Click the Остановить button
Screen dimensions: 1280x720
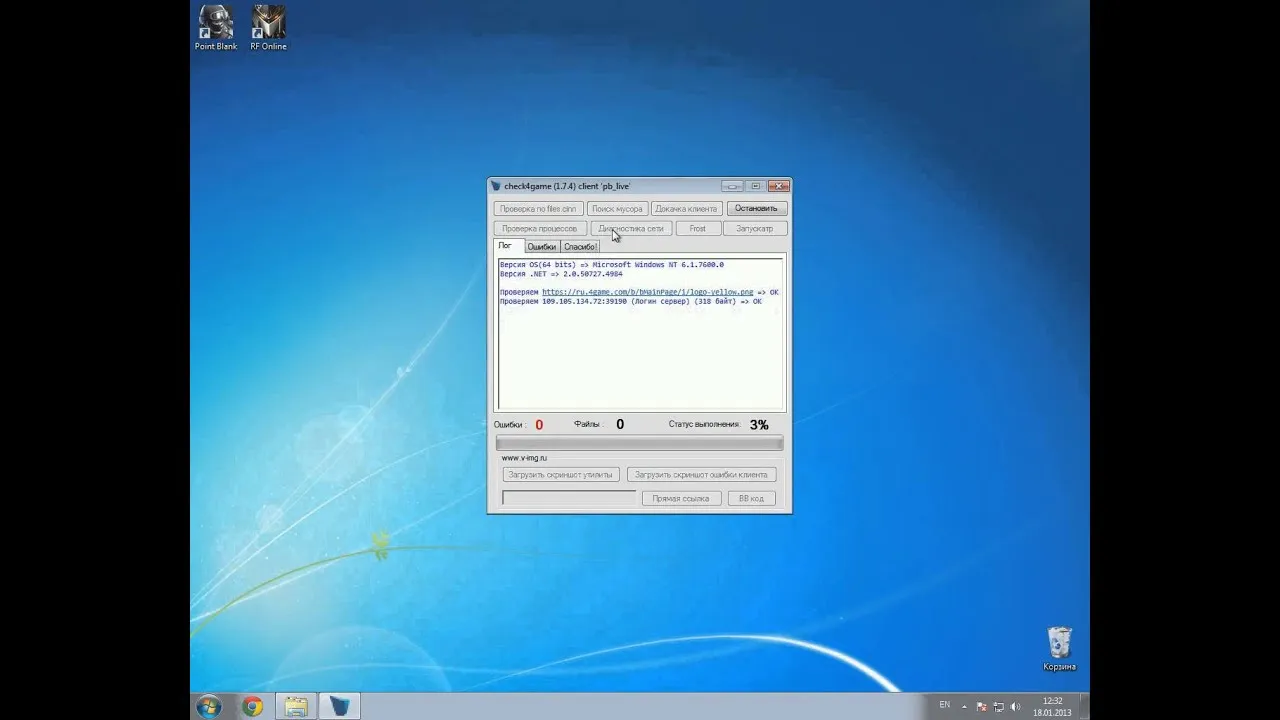756,208
